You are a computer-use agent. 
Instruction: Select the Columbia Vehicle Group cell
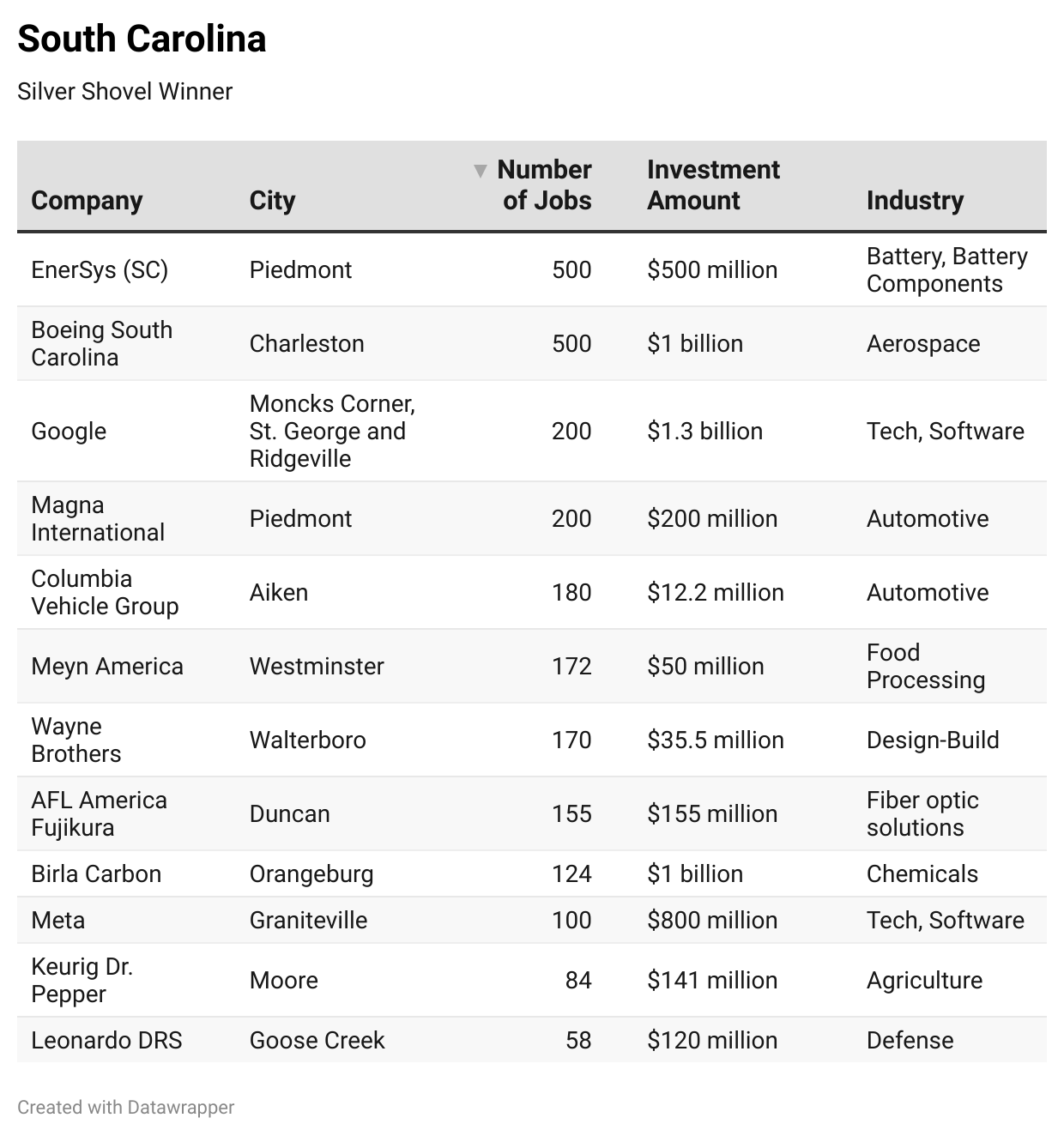point(105,592)
